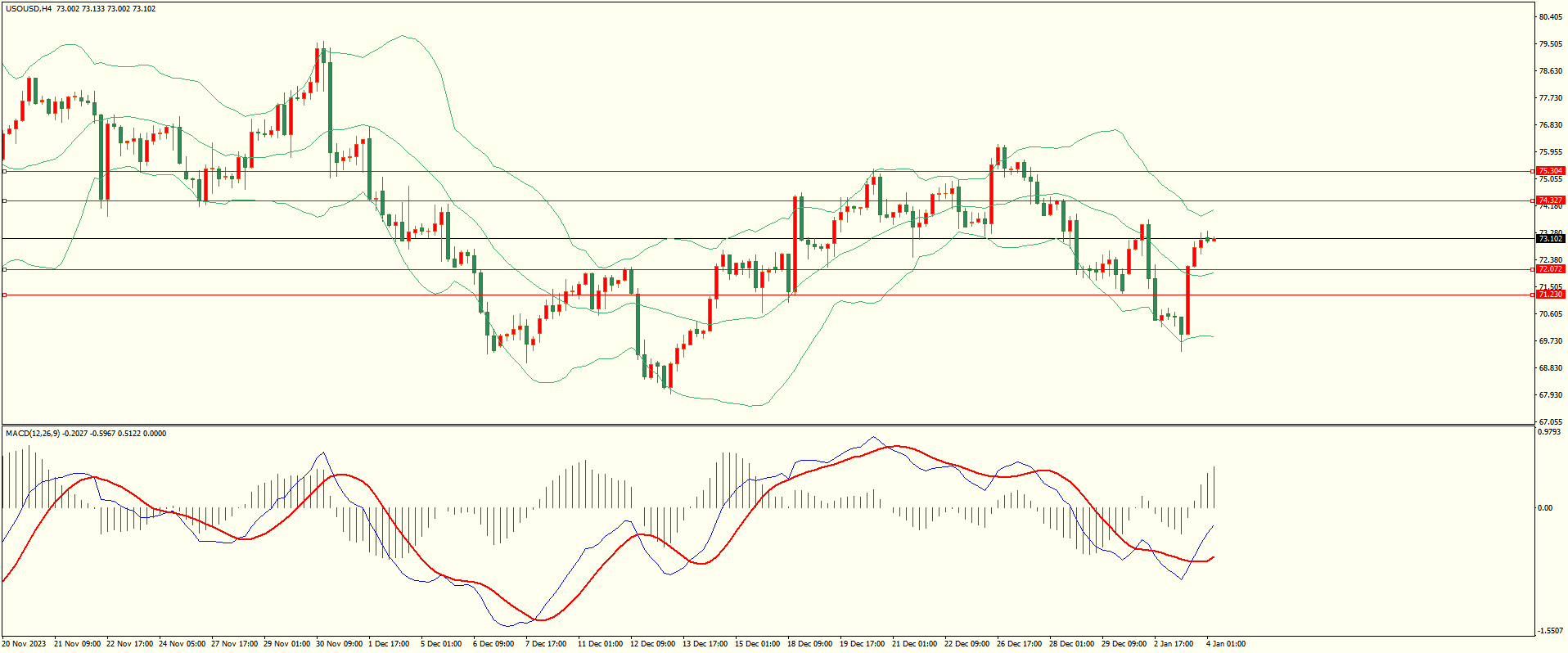Click the red 71.230 price level label
The height and width of the screenshot is (653, 1568).
(1550, 295)
